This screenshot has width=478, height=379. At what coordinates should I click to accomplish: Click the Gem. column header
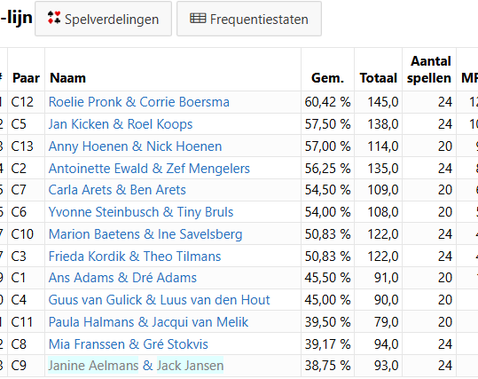point(327,78)
